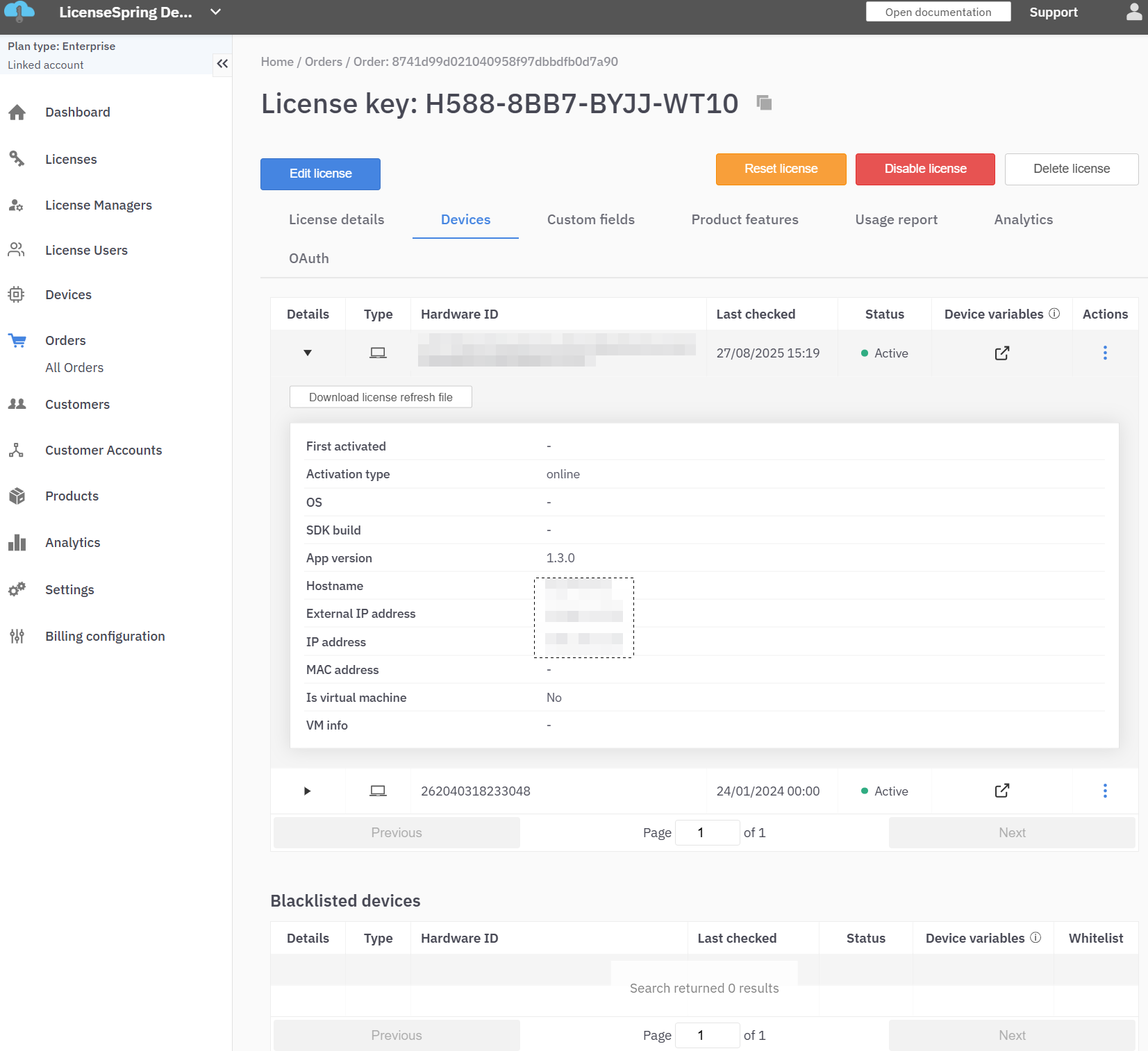The image size is (1148, 1051).
Task: Click the Disable license button
Action: click(924, 169)
